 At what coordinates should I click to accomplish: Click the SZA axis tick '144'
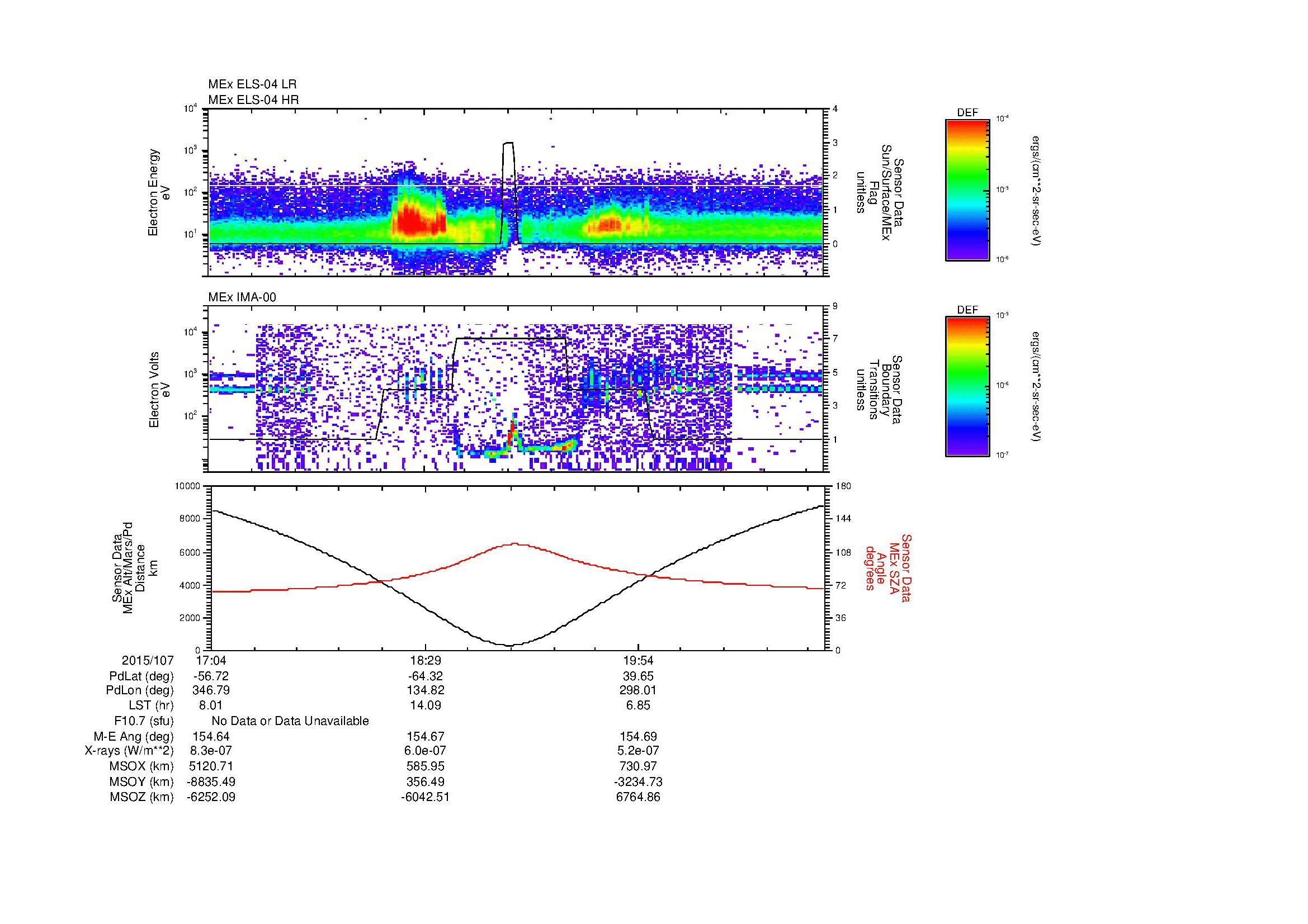[x=844, y=519]
